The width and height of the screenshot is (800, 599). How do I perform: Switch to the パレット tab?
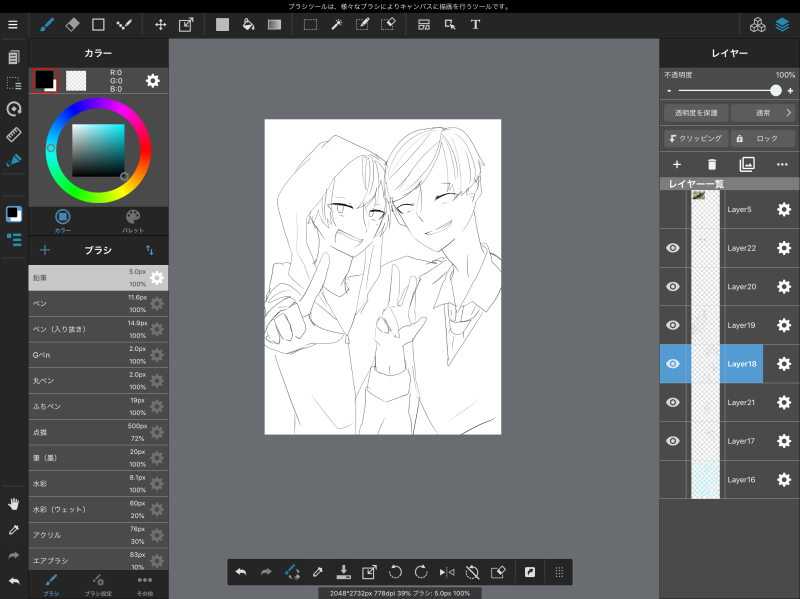133,221
